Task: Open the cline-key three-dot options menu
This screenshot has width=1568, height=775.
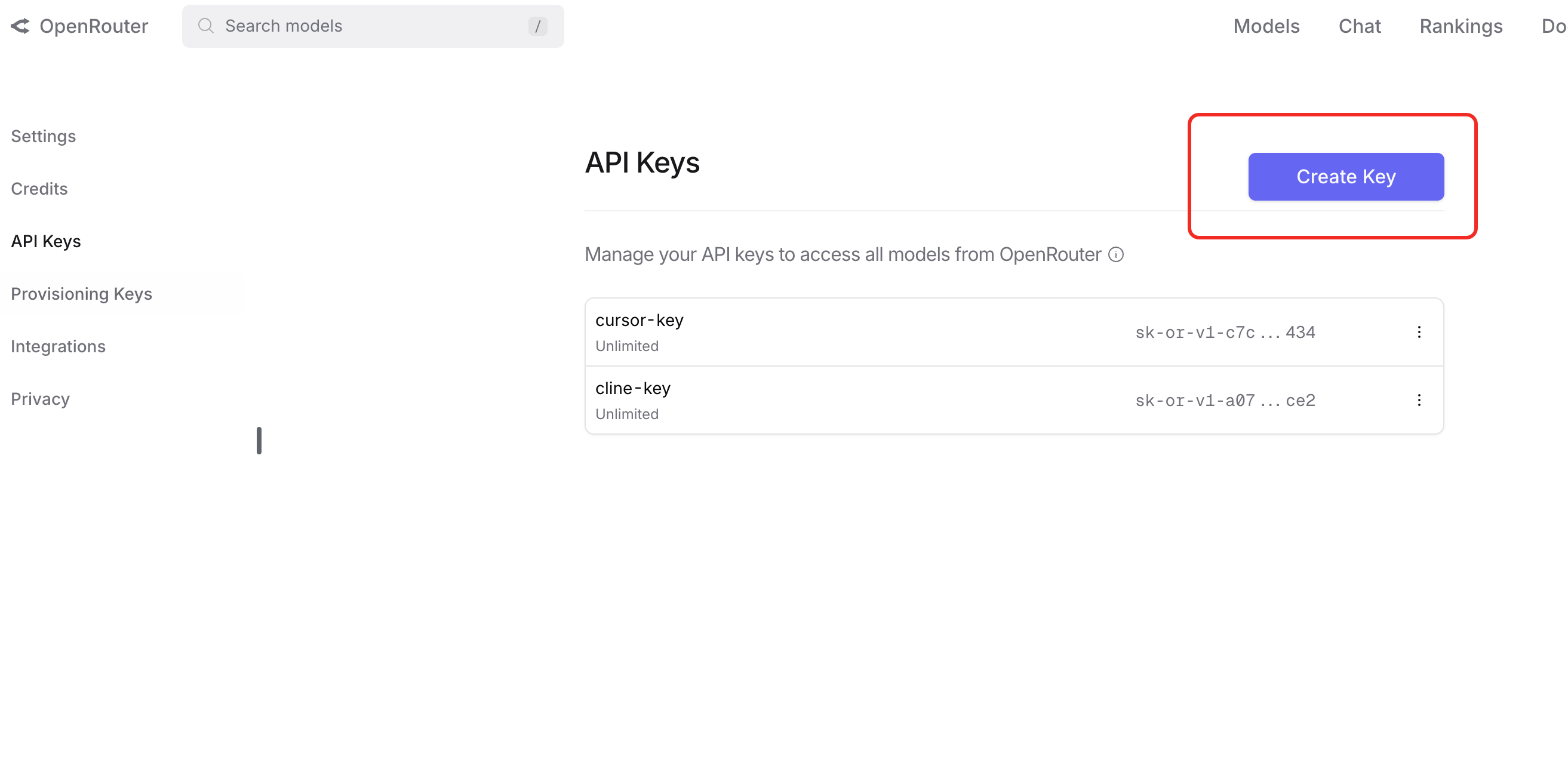Action: click(1419, 400)
